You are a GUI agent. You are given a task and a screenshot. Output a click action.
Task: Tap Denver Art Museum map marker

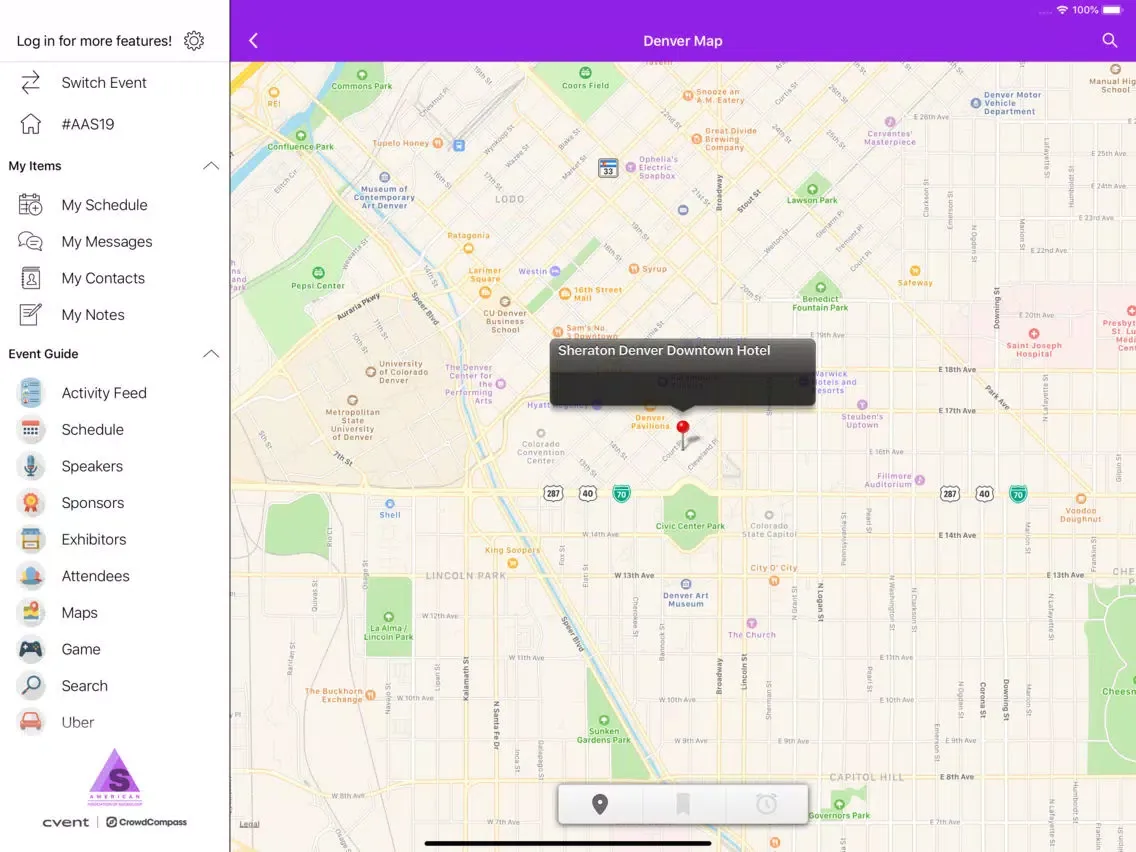(686, 584)
